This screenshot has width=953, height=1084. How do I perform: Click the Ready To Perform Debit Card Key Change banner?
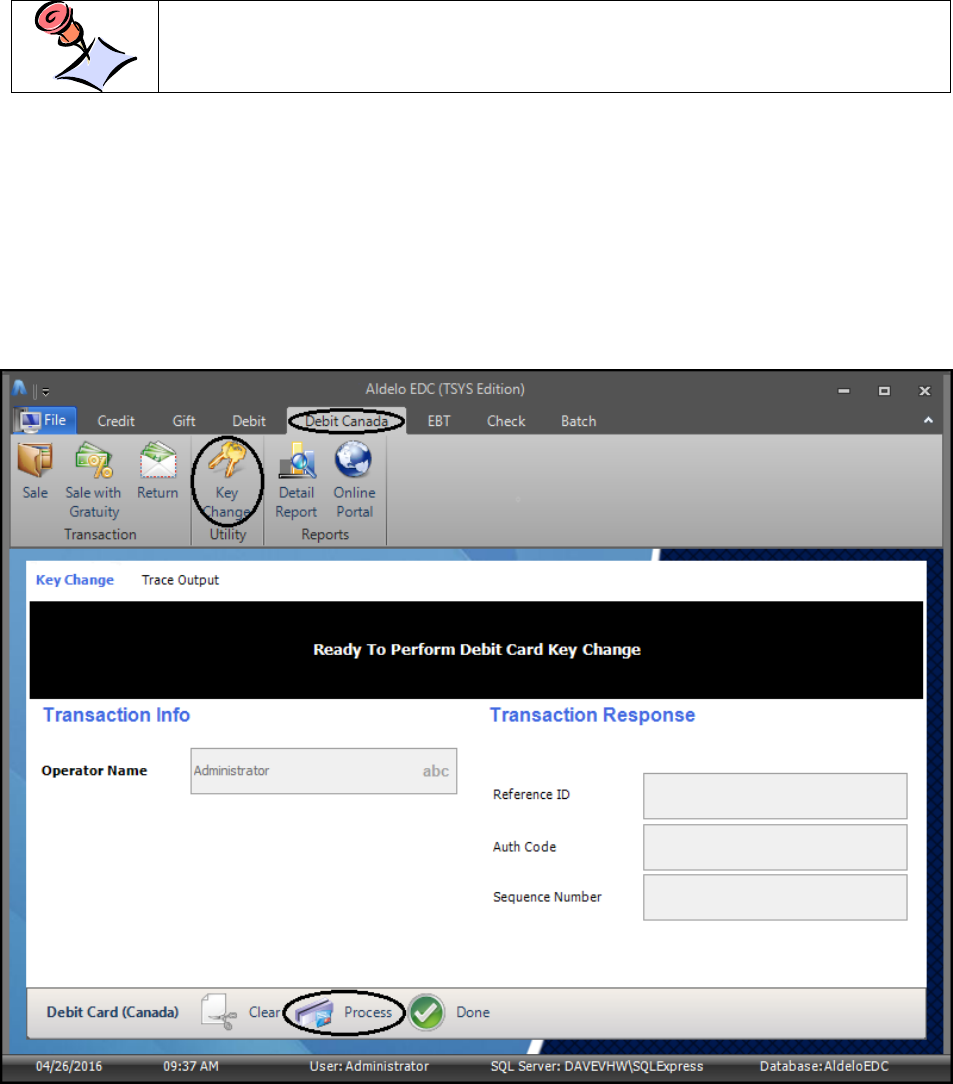click(476, 650)
